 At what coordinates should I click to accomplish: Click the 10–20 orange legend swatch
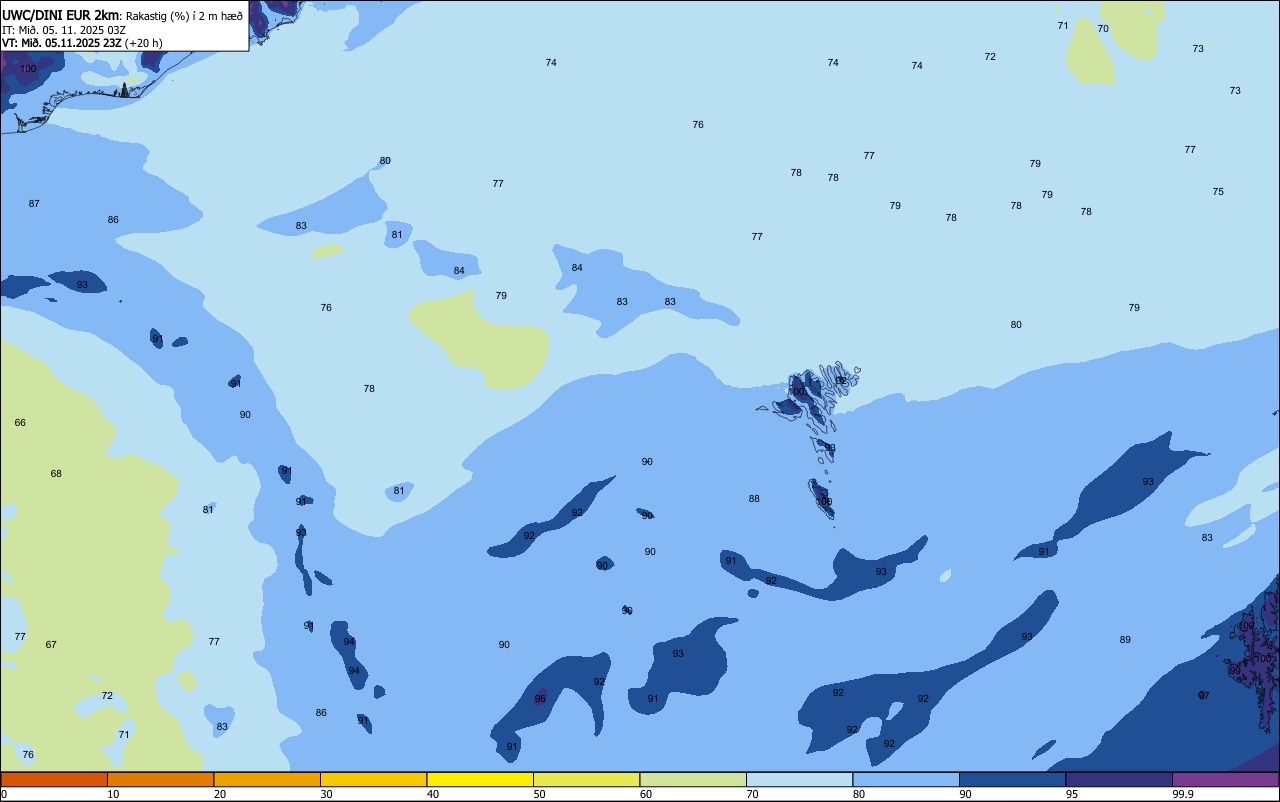point(160,779)
